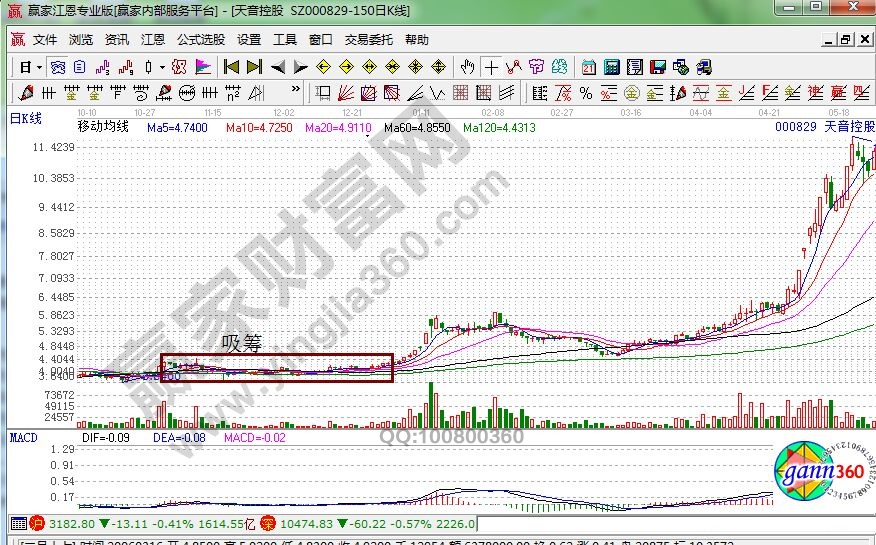Click the yellow diamond left-arrow icon
The image size is (876, 545).
point(322,67)
